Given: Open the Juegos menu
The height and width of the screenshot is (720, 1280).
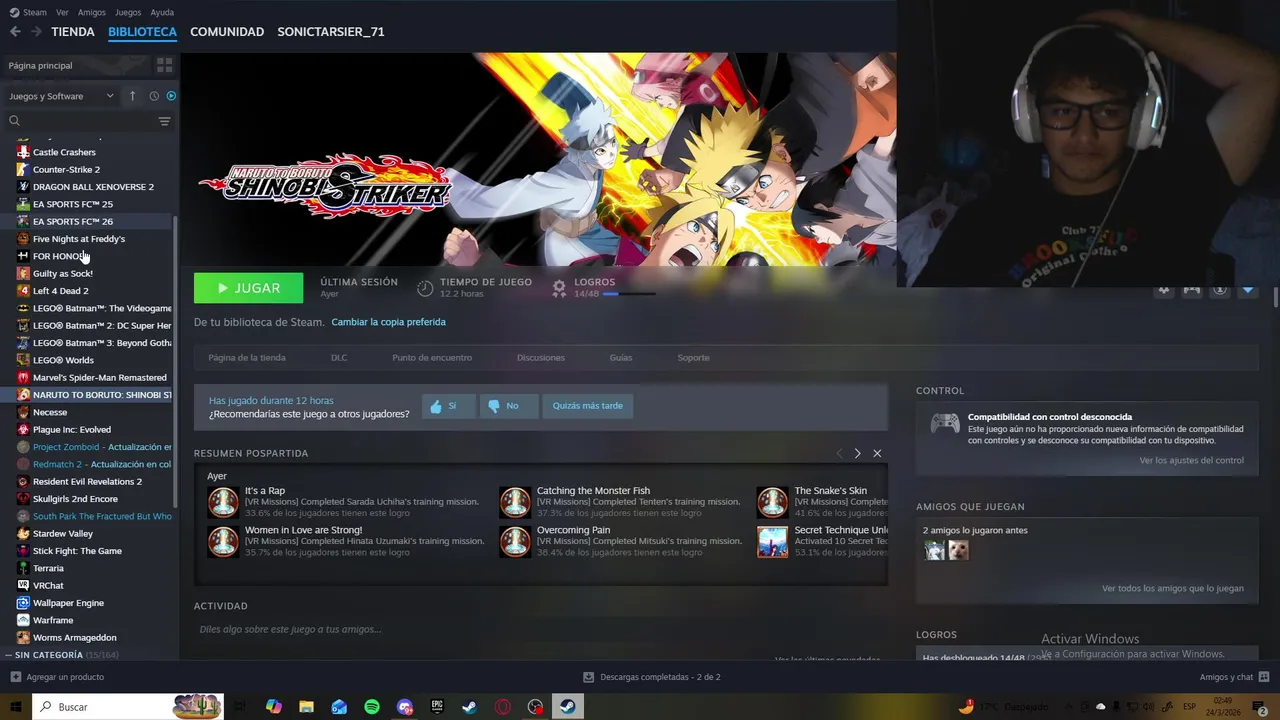Looking at the screenshot, I should (128, 12).
